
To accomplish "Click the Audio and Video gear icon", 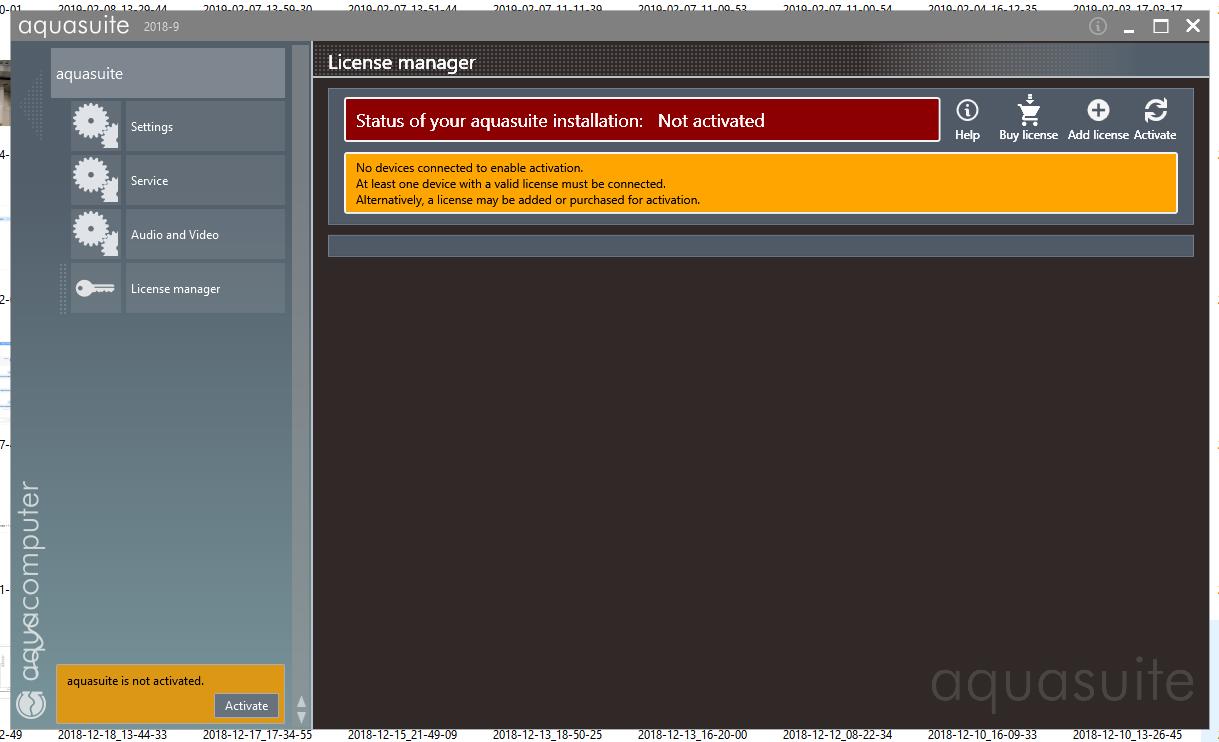I will point(96,234).
